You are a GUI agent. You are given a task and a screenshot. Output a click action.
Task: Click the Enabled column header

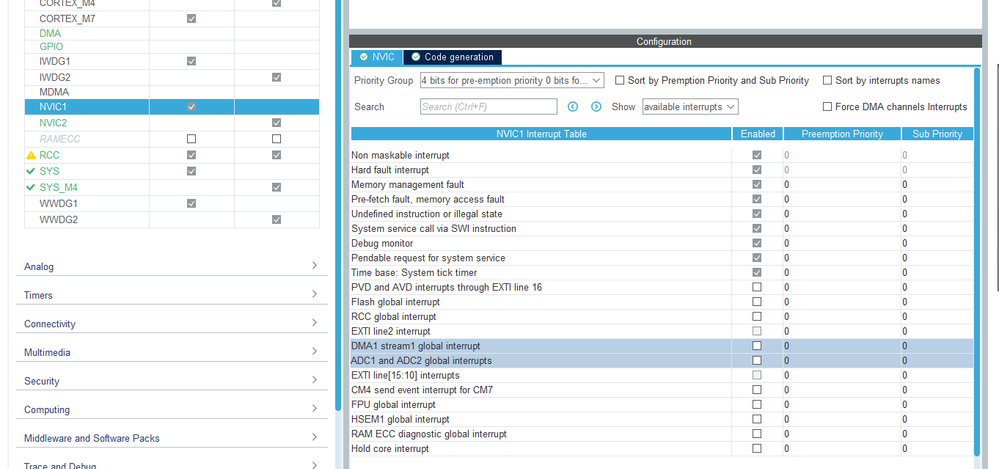point(758,134)
